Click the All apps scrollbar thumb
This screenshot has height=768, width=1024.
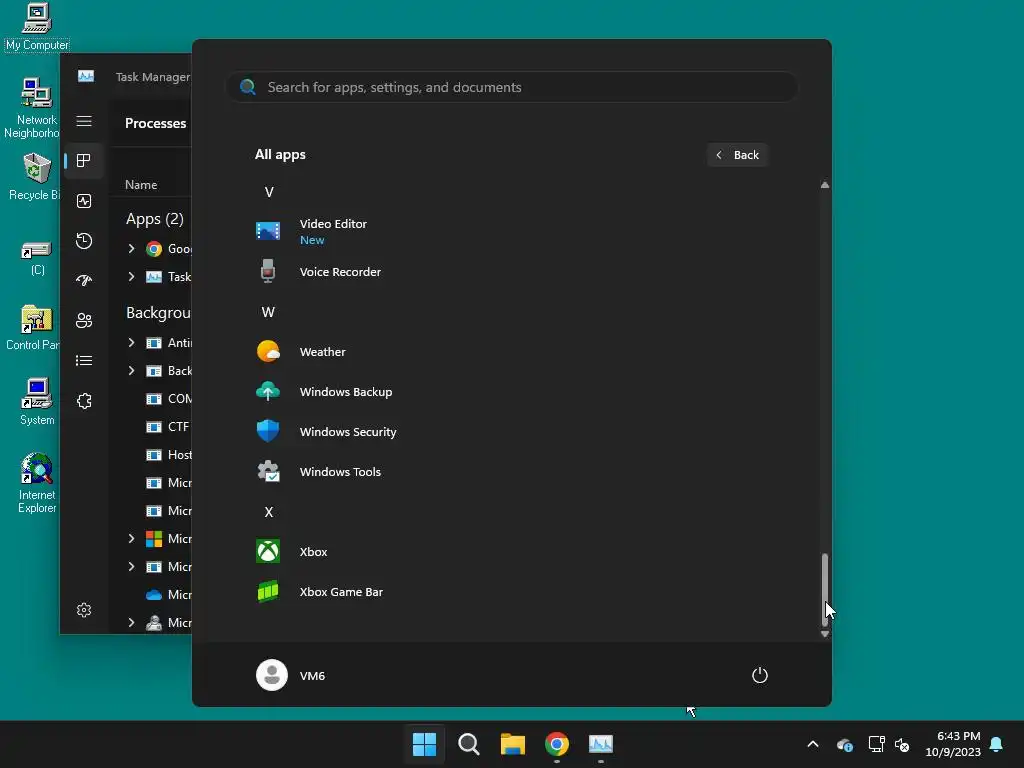click(825, 589)
